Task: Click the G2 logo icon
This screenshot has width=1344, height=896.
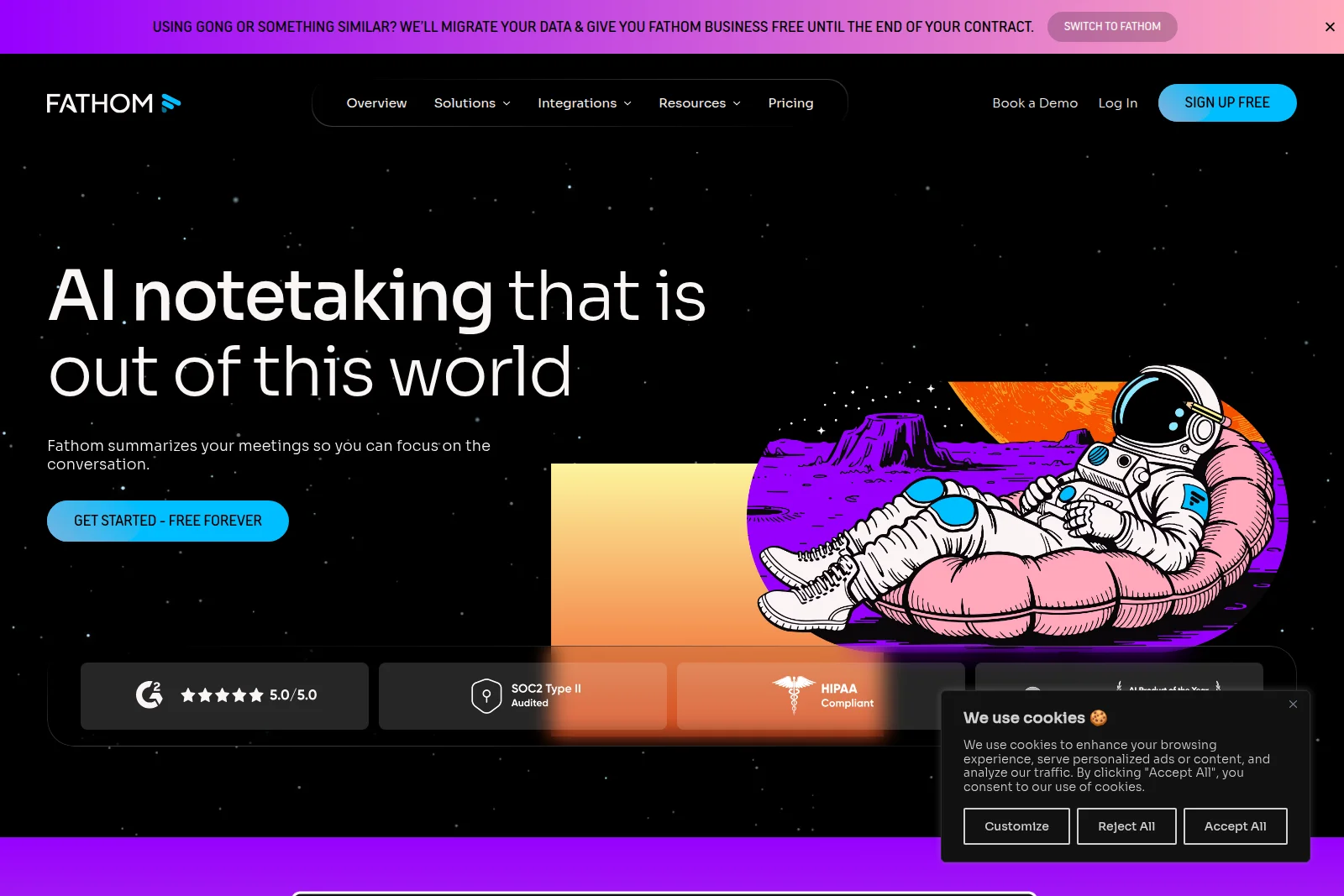Action: pos(150,695)
